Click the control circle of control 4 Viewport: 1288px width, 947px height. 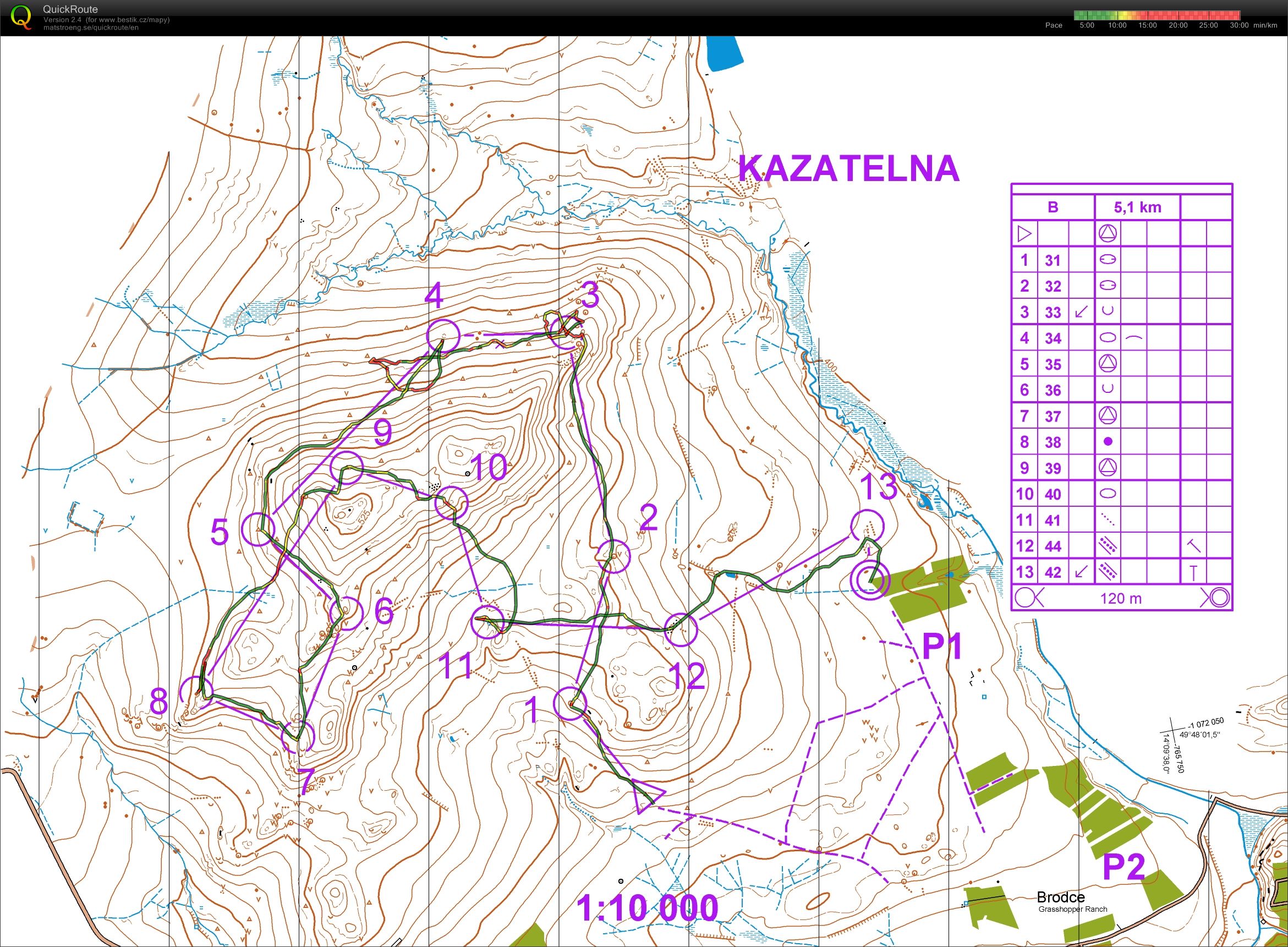pos(443,335)
